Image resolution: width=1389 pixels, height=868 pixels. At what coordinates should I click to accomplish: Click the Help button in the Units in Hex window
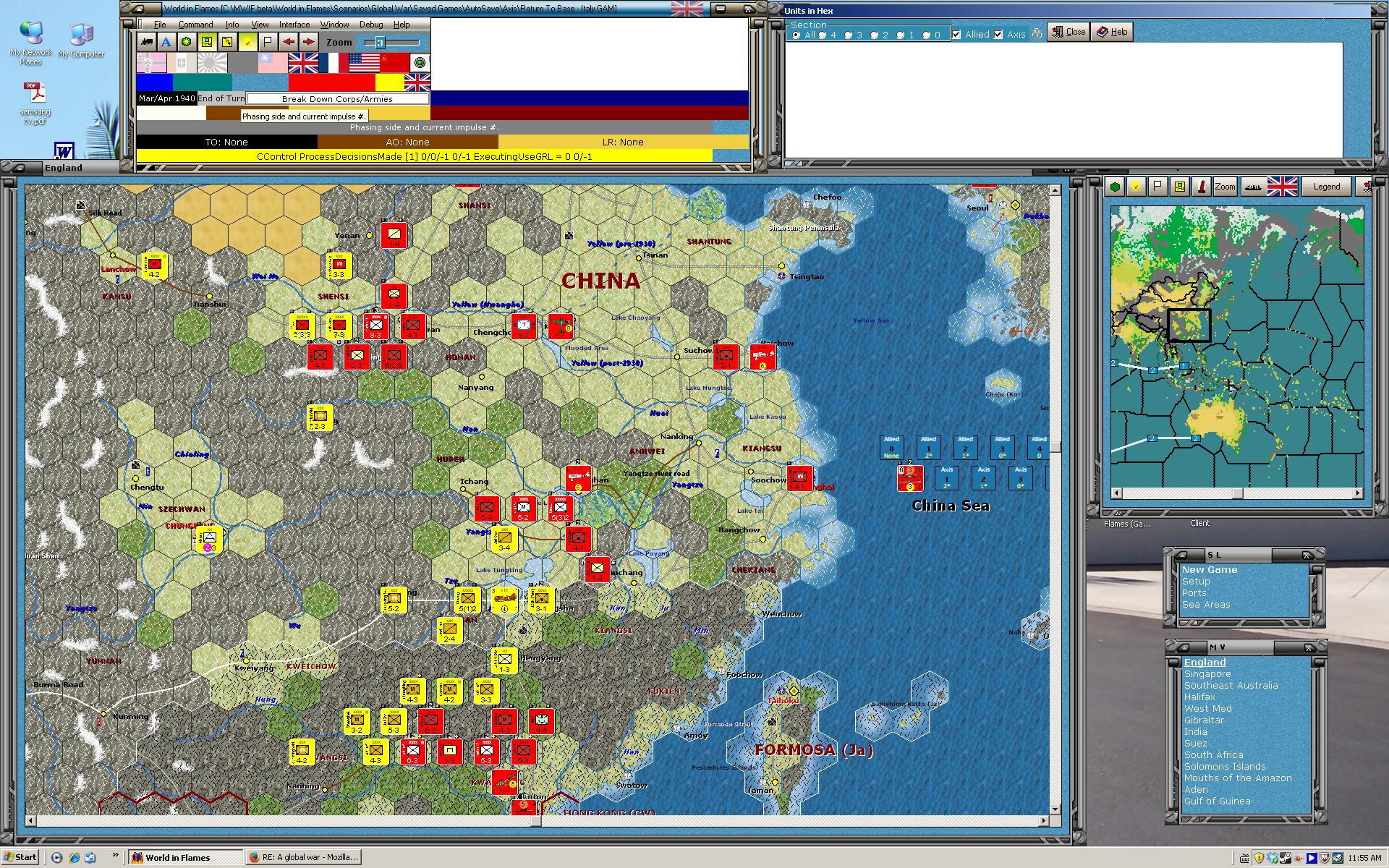click(1112, 32)
